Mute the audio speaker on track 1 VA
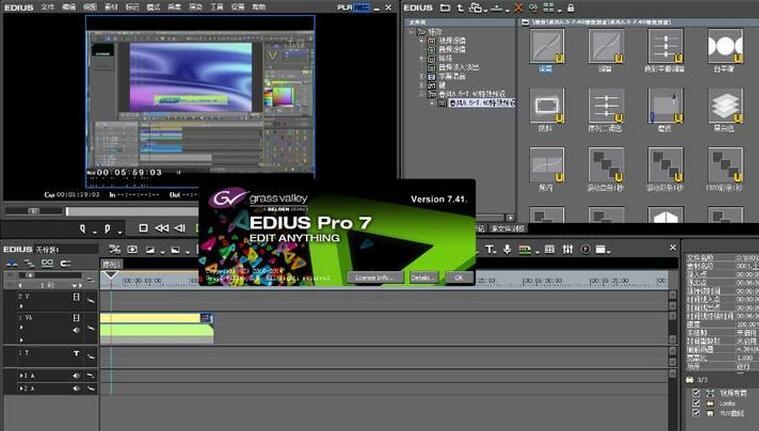Viewport: 759px width, 431px height. click(76, 330)
